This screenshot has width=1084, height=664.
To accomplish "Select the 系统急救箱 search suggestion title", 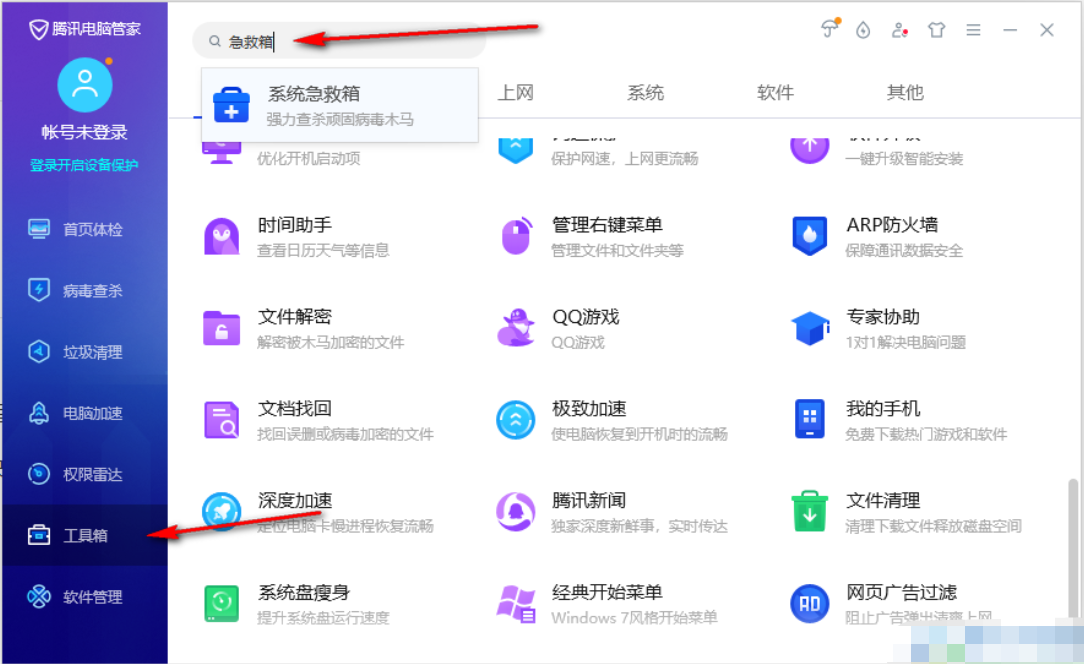I will pyautogui.click(x=314, y=93).
